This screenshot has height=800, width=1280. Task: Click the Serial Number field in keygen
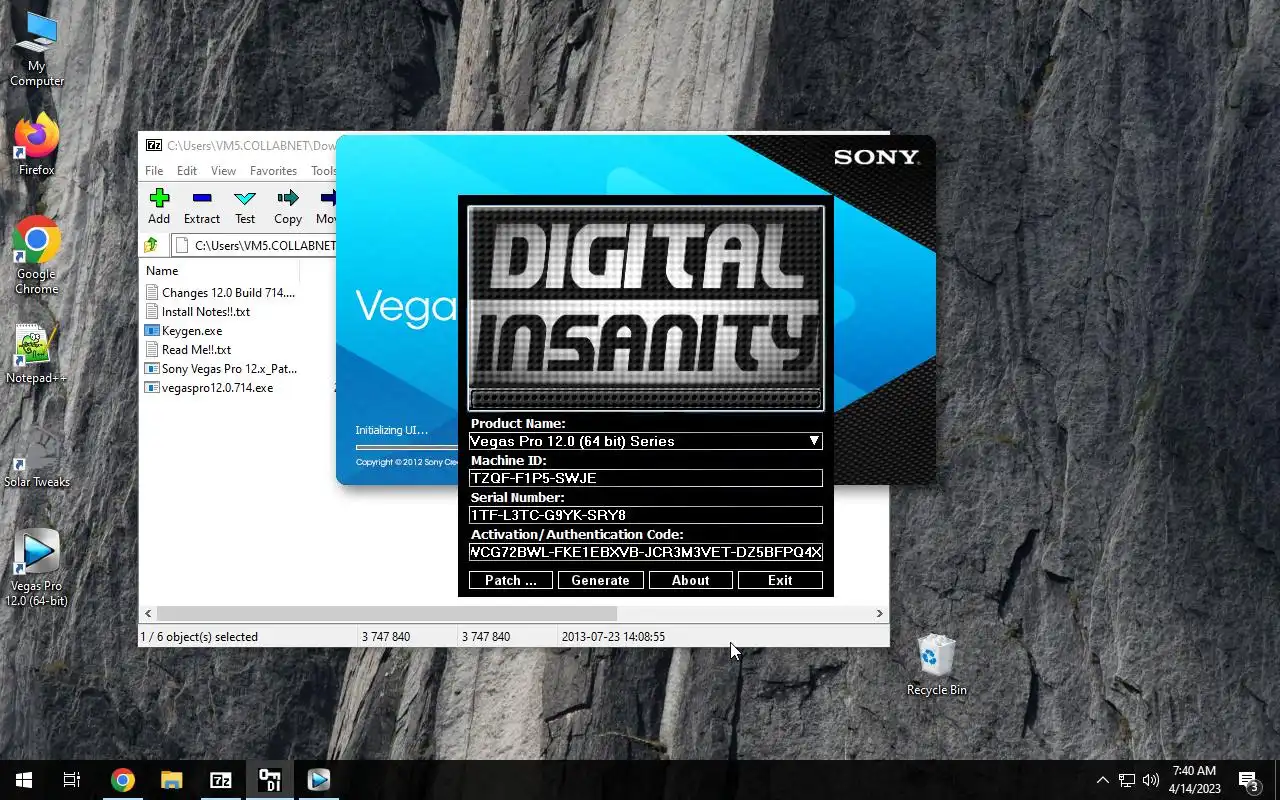[646, 515]
